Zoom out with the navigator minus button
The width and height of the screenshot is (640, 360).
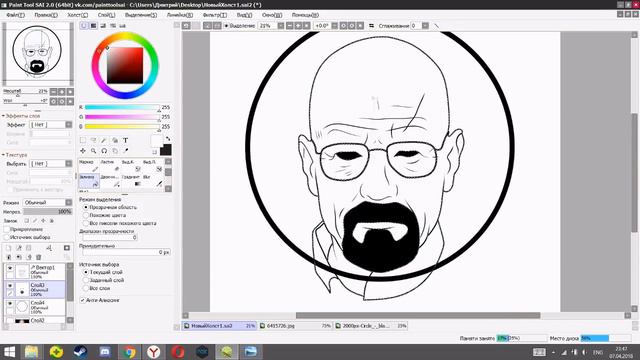[x=53, y=91]
